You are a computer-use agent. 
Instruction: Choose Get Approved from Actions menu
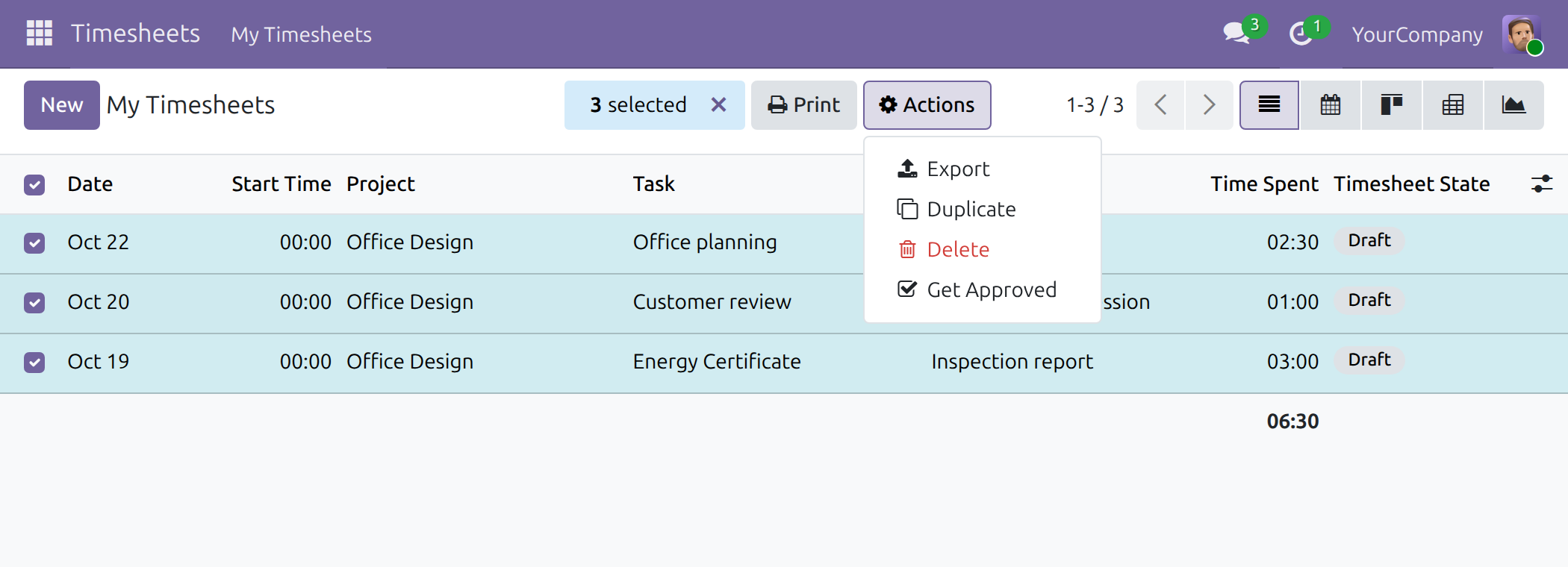(x=983, y=290)
